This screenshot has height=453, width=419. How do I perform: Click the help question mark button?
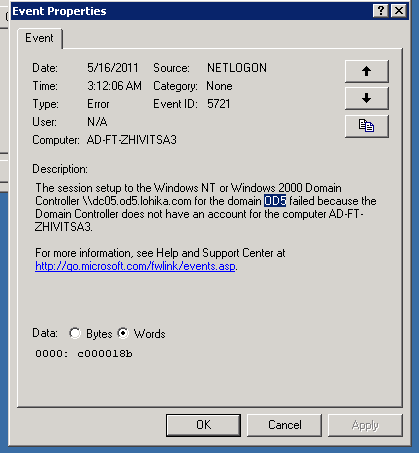click(381, 11)
